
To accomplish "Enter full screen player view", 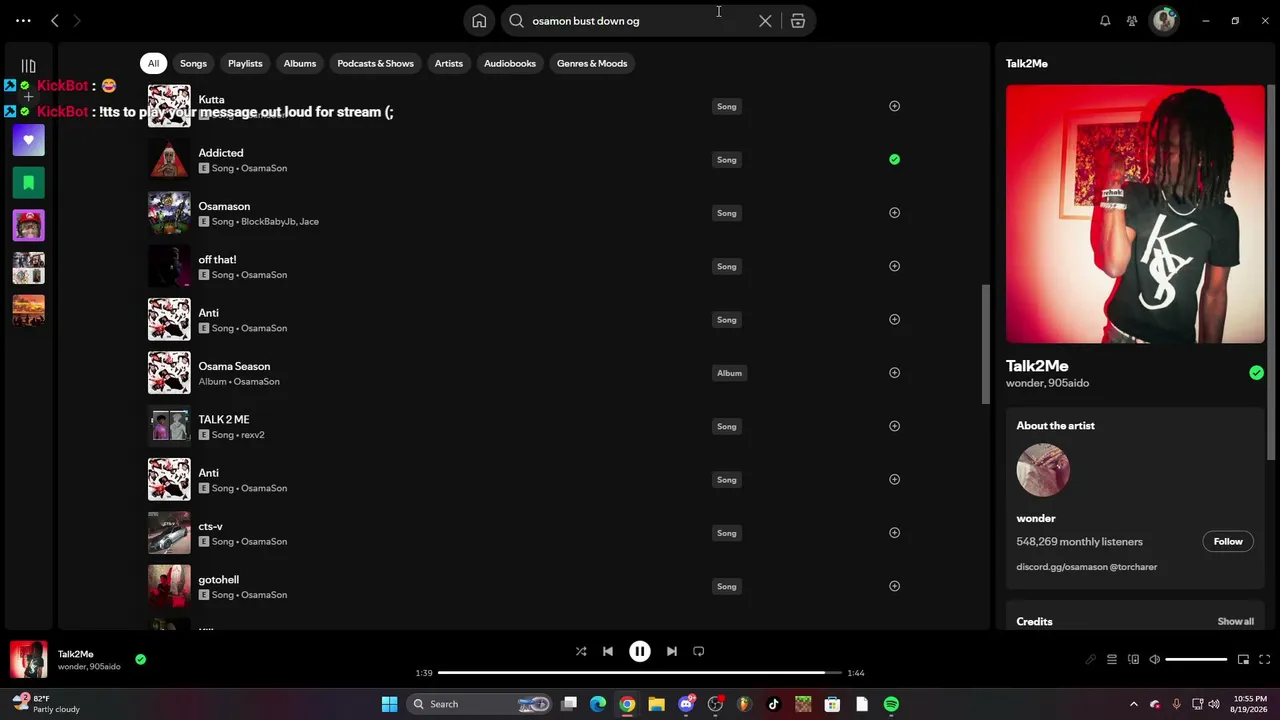I will (1264, 659).
